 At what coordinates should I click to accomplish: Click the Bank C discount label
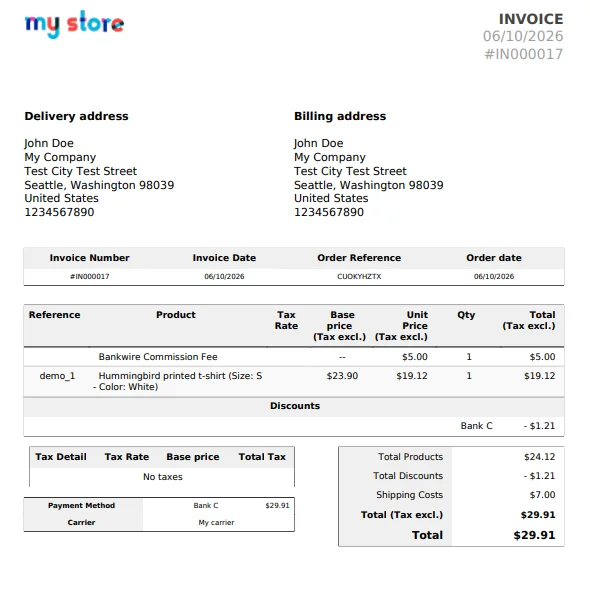[x=476, y=426]
